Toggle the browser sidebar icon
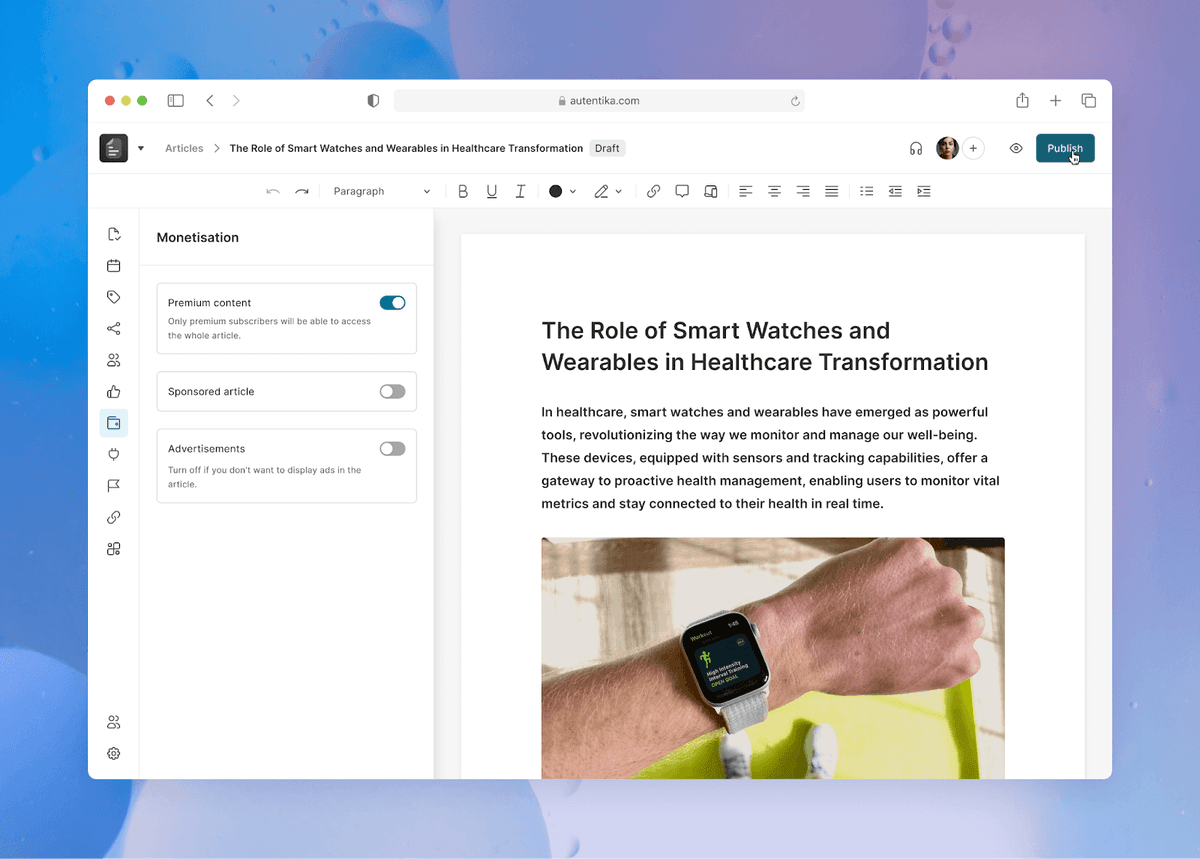 pos(176,101)
